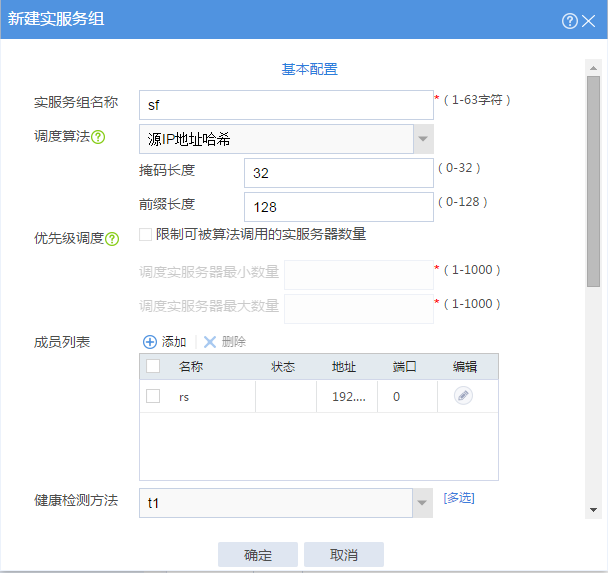Click the 基本配置 section heading
Viewport: 608px width, 573px height.
point(309,69)
